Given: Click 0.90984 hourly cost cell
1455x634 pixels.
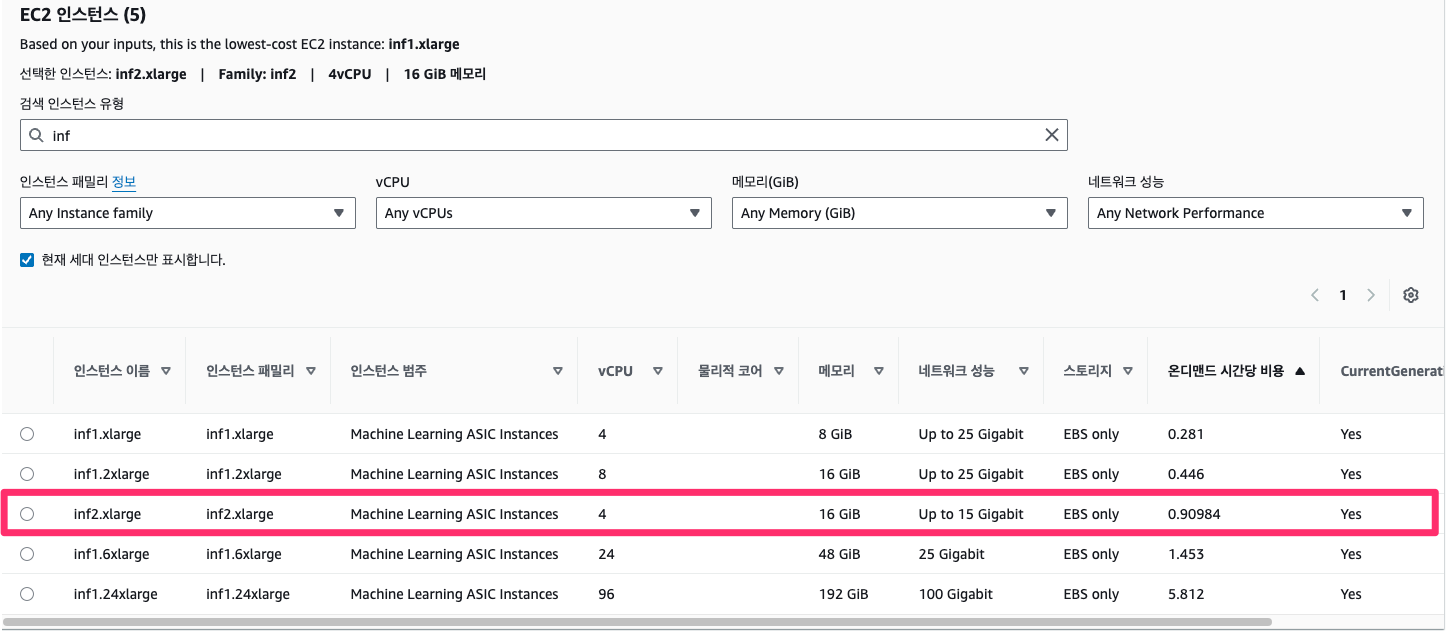Looking at the screenshot, I should tap(1194, 514).
